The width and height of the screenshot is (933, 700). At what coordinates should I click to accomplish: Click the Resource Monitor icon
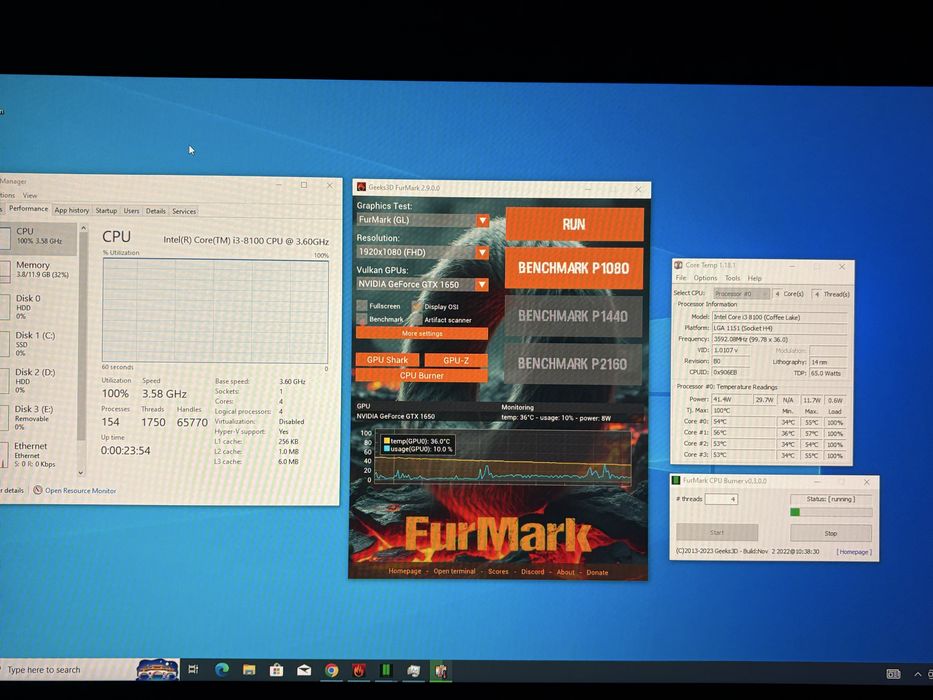(38, 490)
